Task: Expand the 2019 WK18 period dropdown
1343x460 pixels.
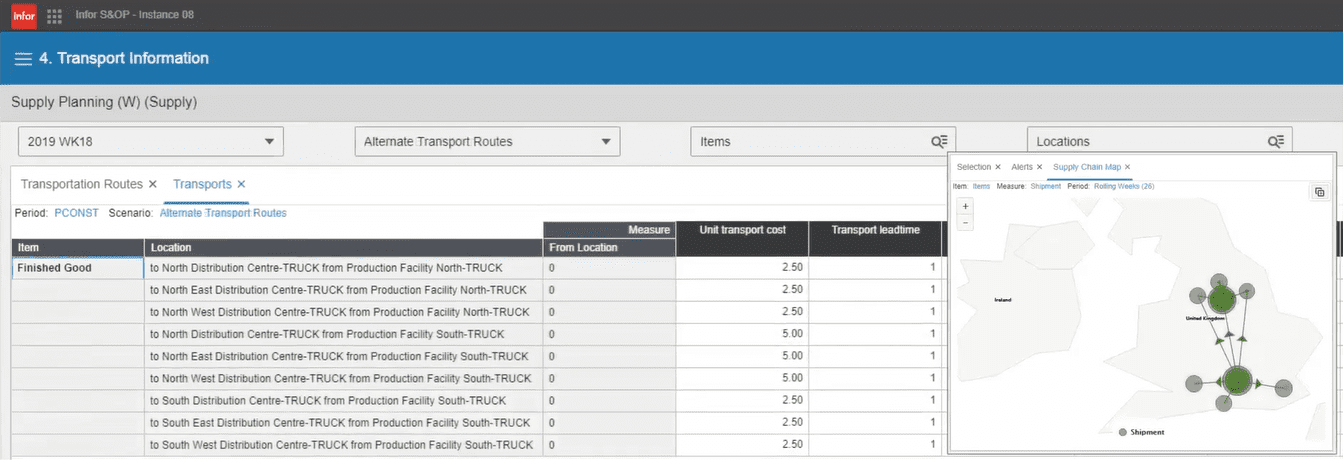Action: point(151,142)
